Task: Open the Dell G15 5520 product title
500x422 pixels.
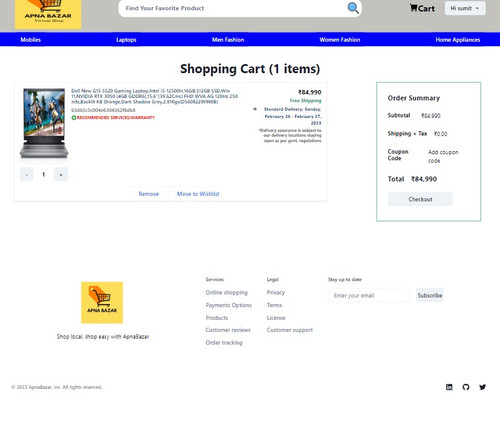Action: point(154,96)
